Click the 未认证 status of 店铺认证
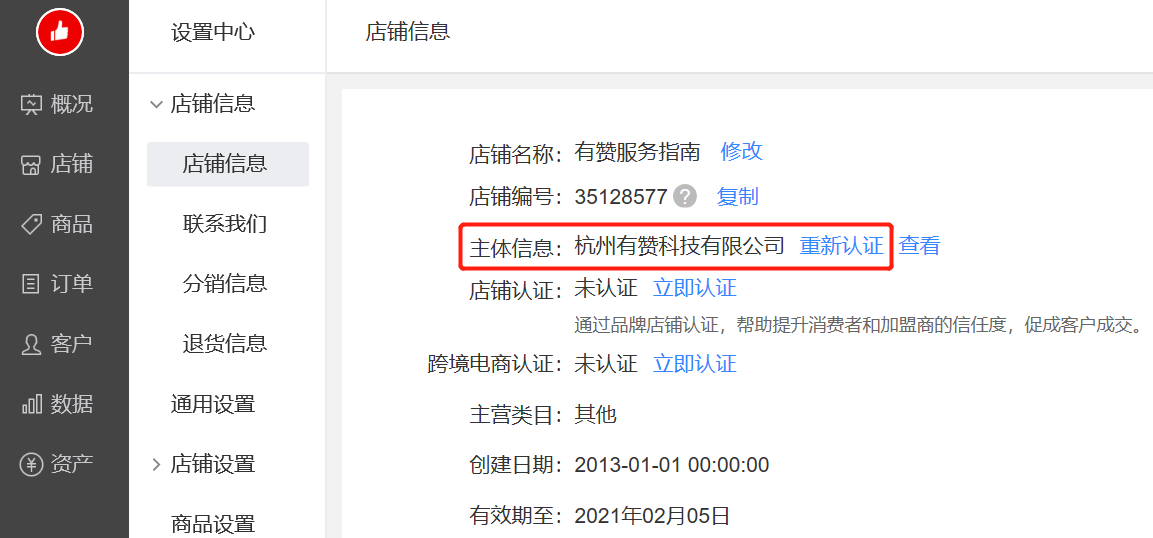The width and height of the screenshot is (1153, 538). [606, 287]
